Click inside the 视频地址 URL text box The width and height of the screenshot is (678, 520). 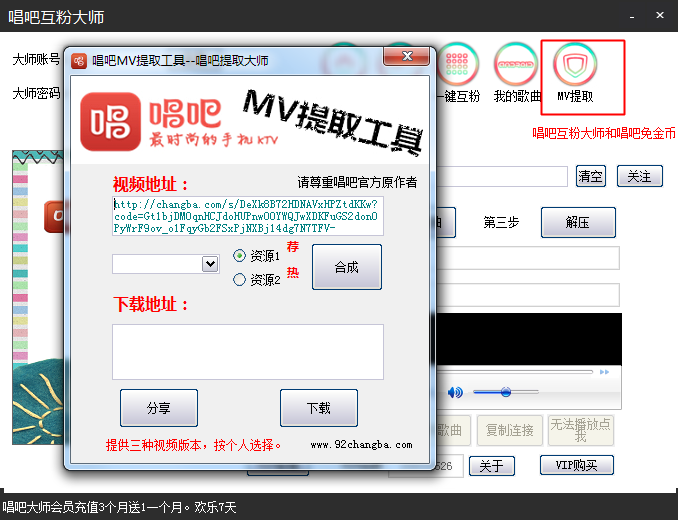(x=247, y=215)
